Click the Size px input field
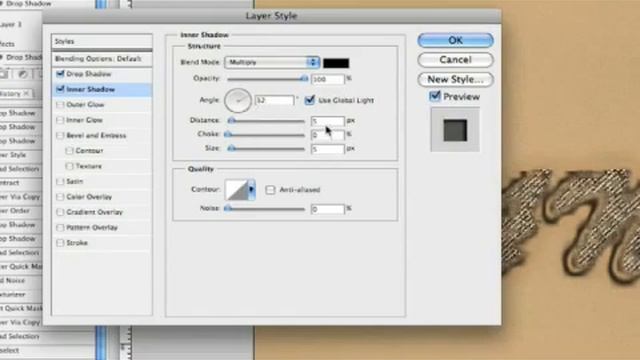 [328, 149]
